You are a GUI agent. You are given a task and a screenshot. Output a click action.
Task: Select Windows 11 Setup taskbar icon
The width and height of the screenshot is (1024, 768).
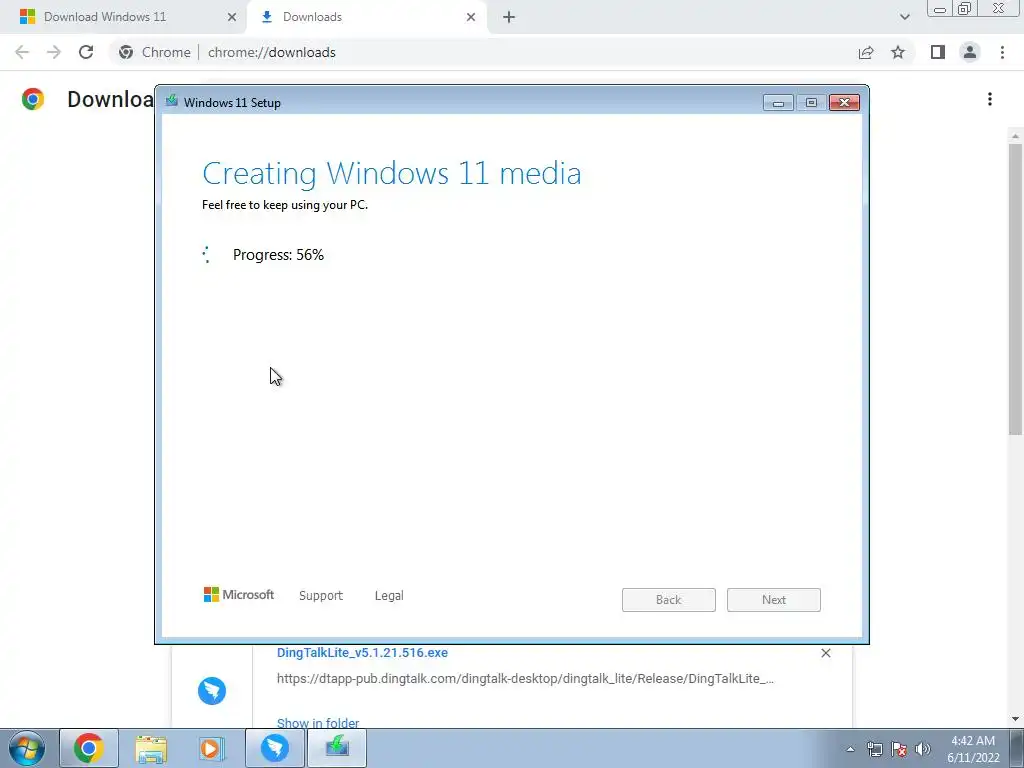point(337,748)
